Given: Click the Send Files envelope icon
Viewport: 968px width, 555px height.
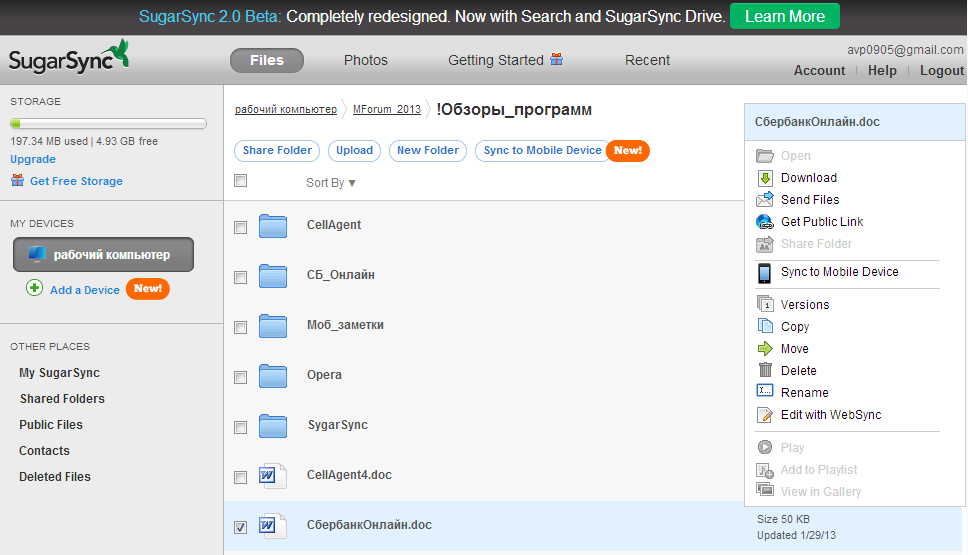Looking at the screenshot, I should 765,199.
